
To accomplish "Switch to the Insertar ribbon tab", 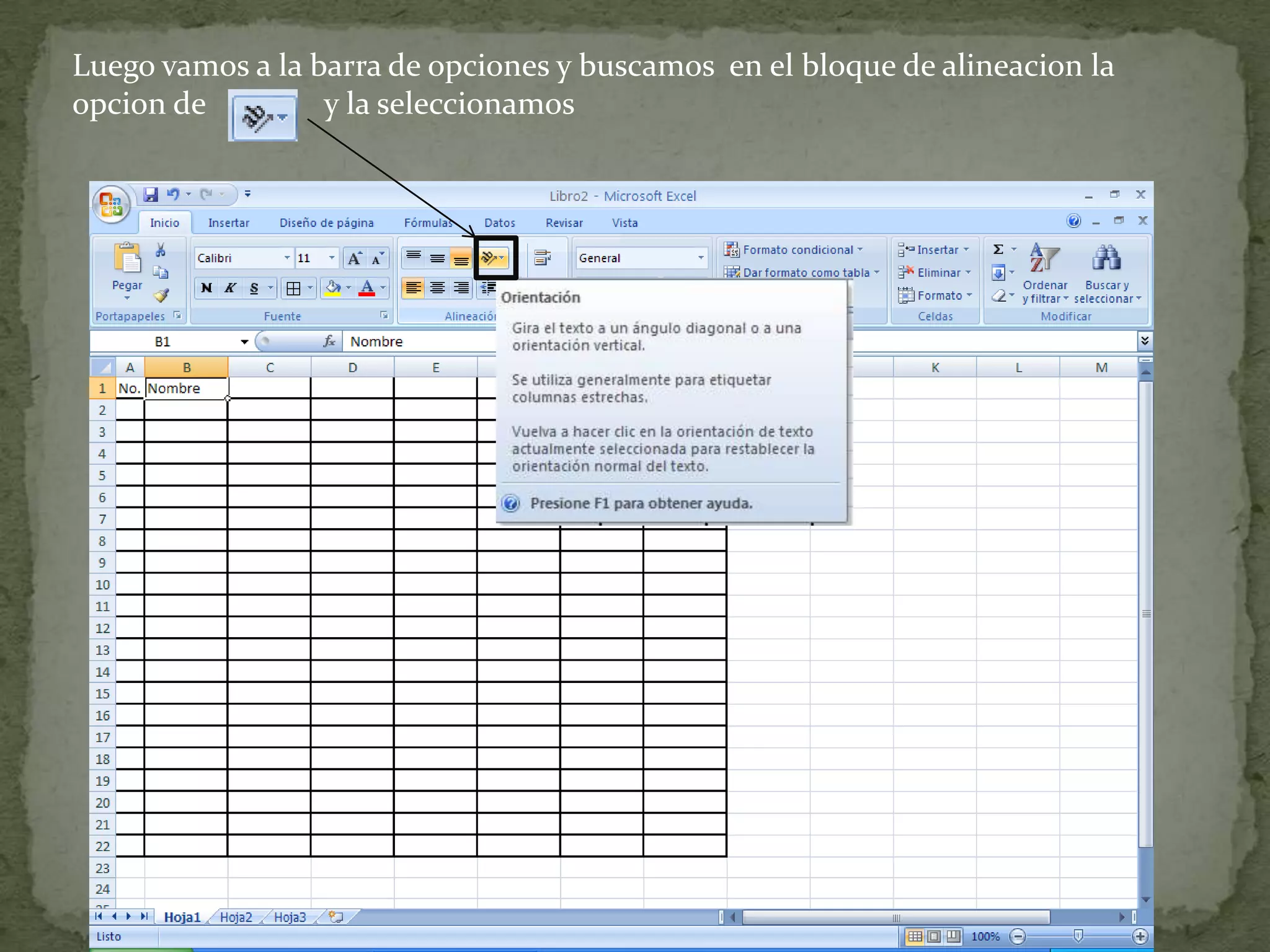I will (x=228, y=223).
